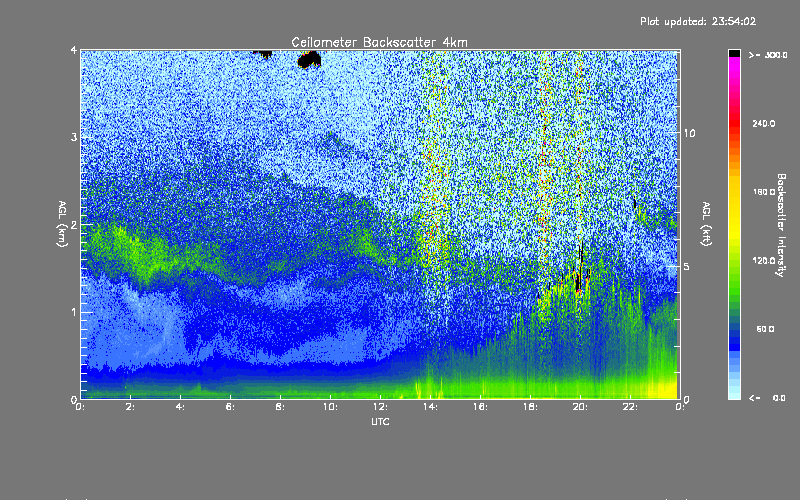800x500 pixels.
Task: Pick the black cap of the colorbar
Action: tap(734, 53)
